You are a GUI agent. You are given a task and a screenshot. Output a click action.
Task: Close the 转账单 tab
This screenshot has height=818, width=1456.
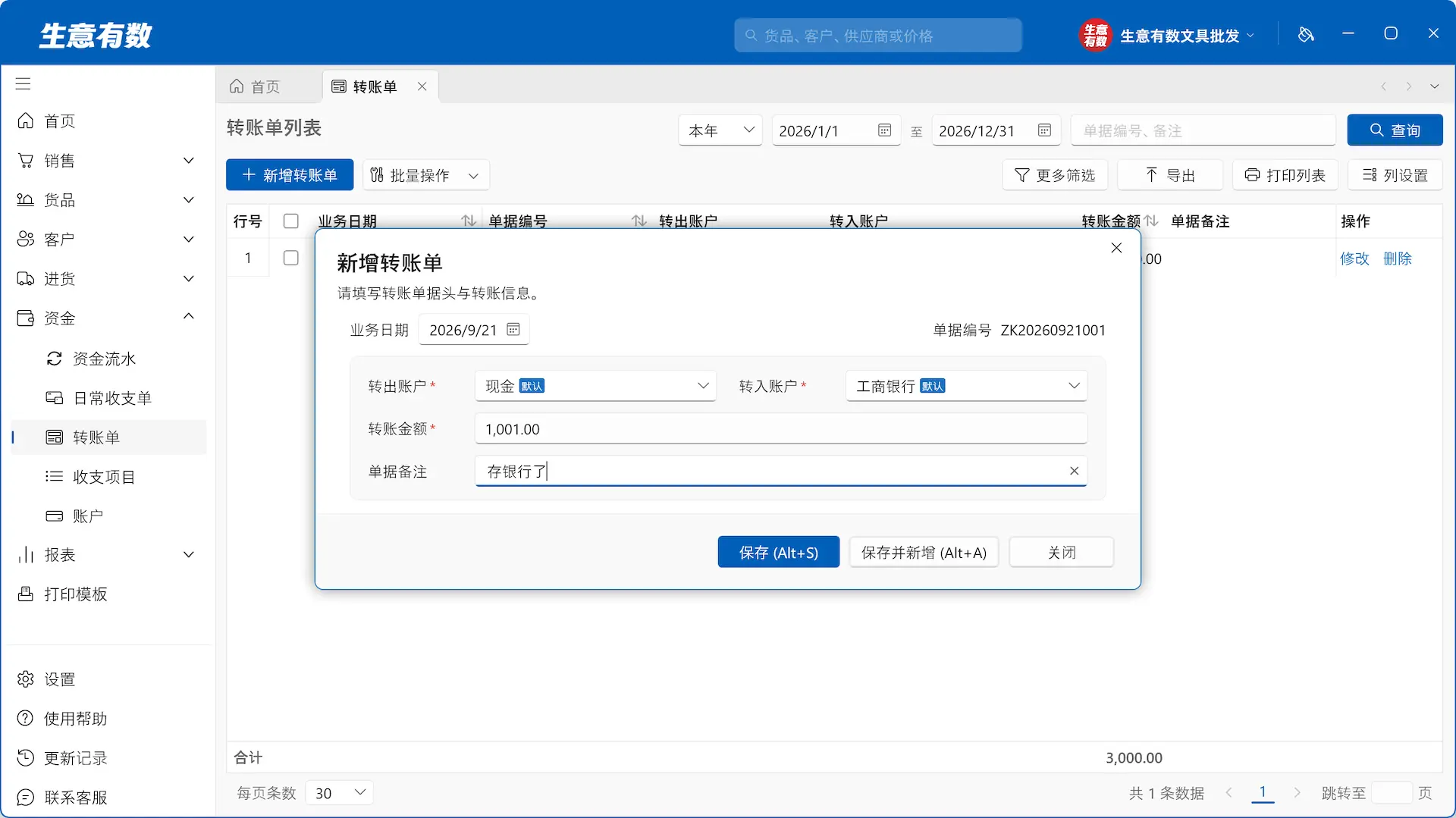tap(422, 86)
